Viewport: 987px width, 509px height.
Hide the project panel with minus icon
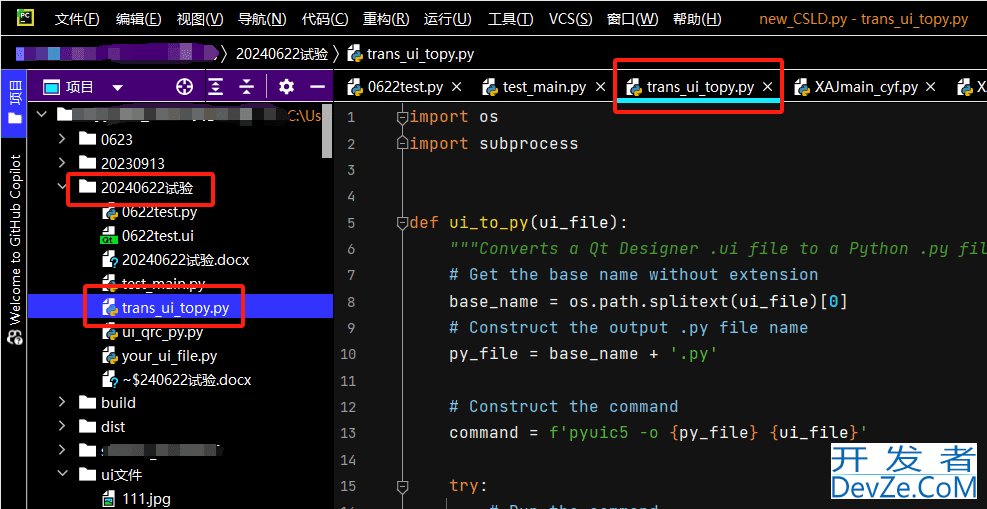[318, 87]
